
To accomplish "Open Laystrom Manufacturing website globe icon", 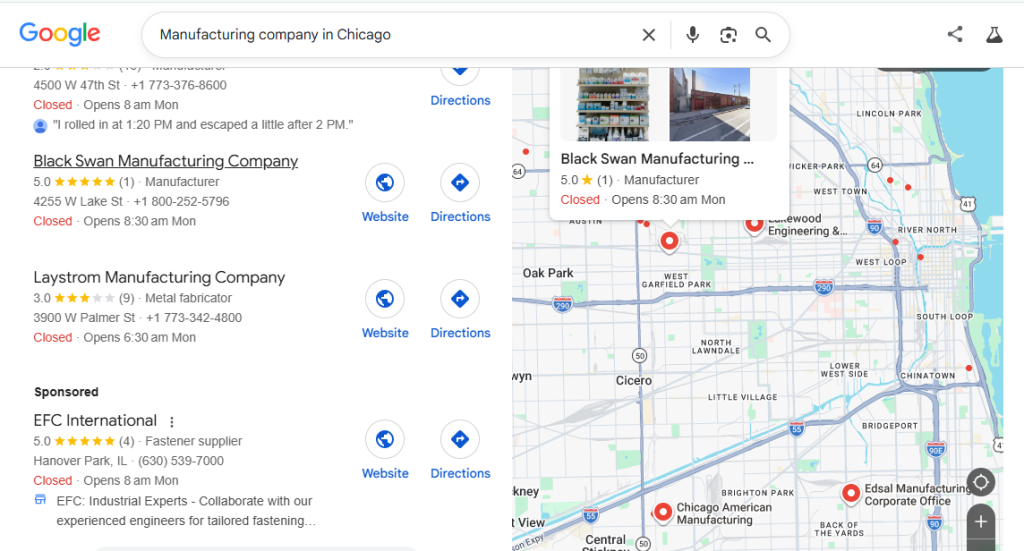I will [385, 298].
